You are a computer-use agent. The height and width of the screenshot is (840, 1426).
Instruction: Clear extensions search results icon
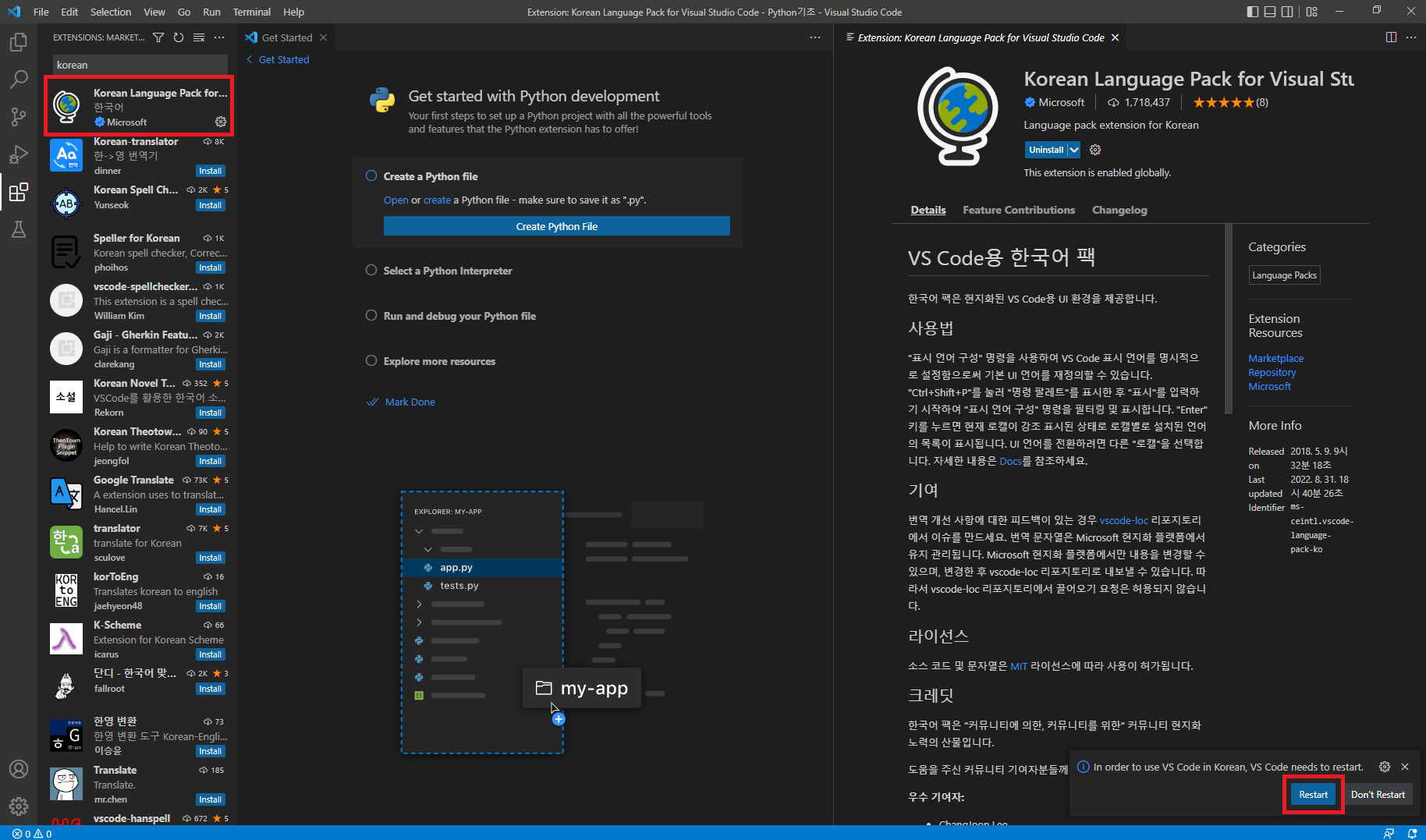(199, 37)
